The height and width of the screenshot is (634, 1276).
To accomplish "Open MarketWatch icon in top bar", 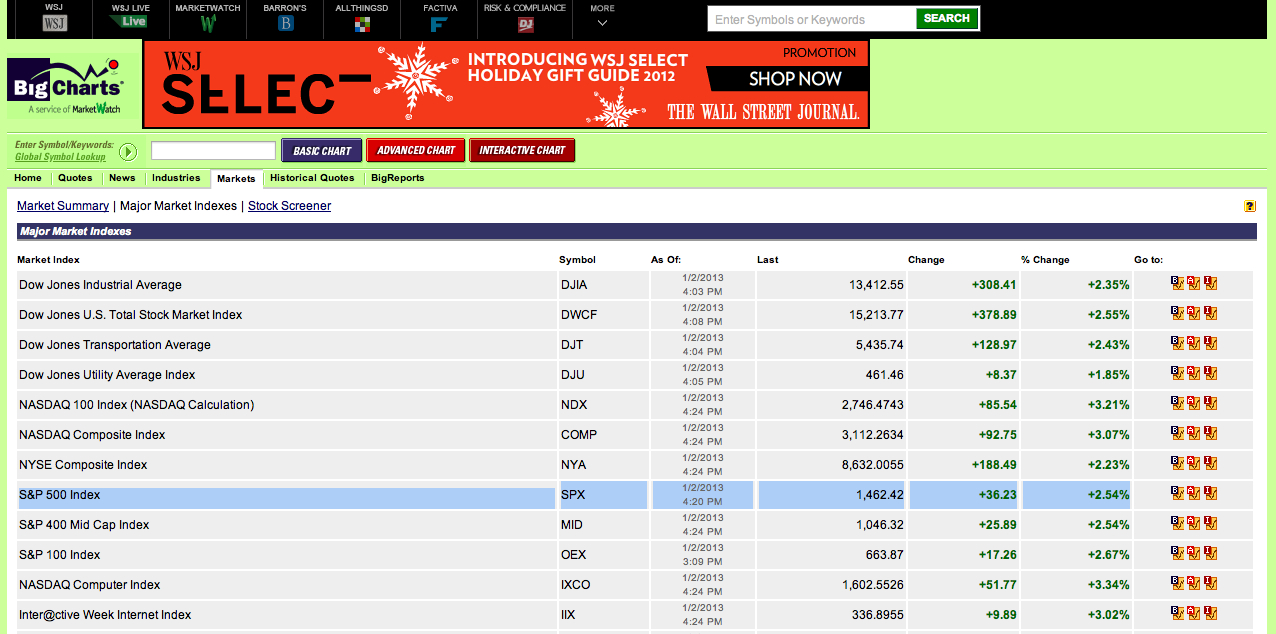I will [x=208, y=22].
